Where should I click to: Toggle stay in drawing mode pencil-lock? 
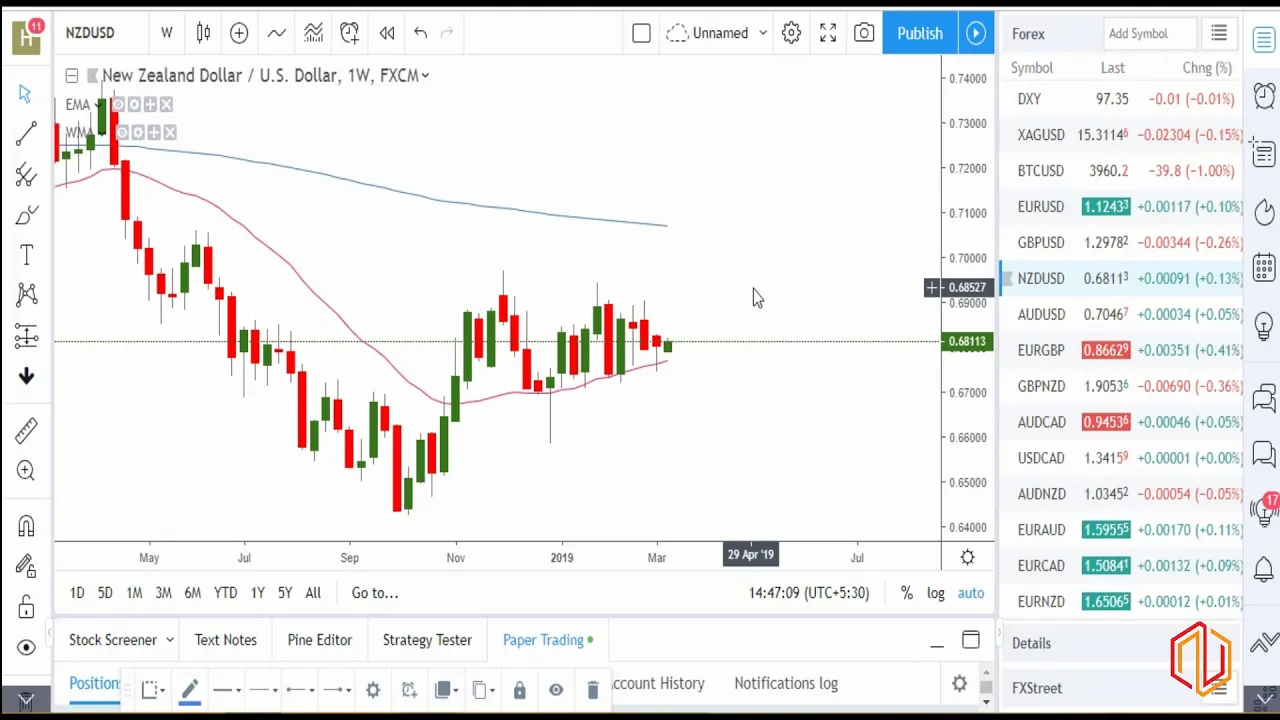(x=26, y=566)
